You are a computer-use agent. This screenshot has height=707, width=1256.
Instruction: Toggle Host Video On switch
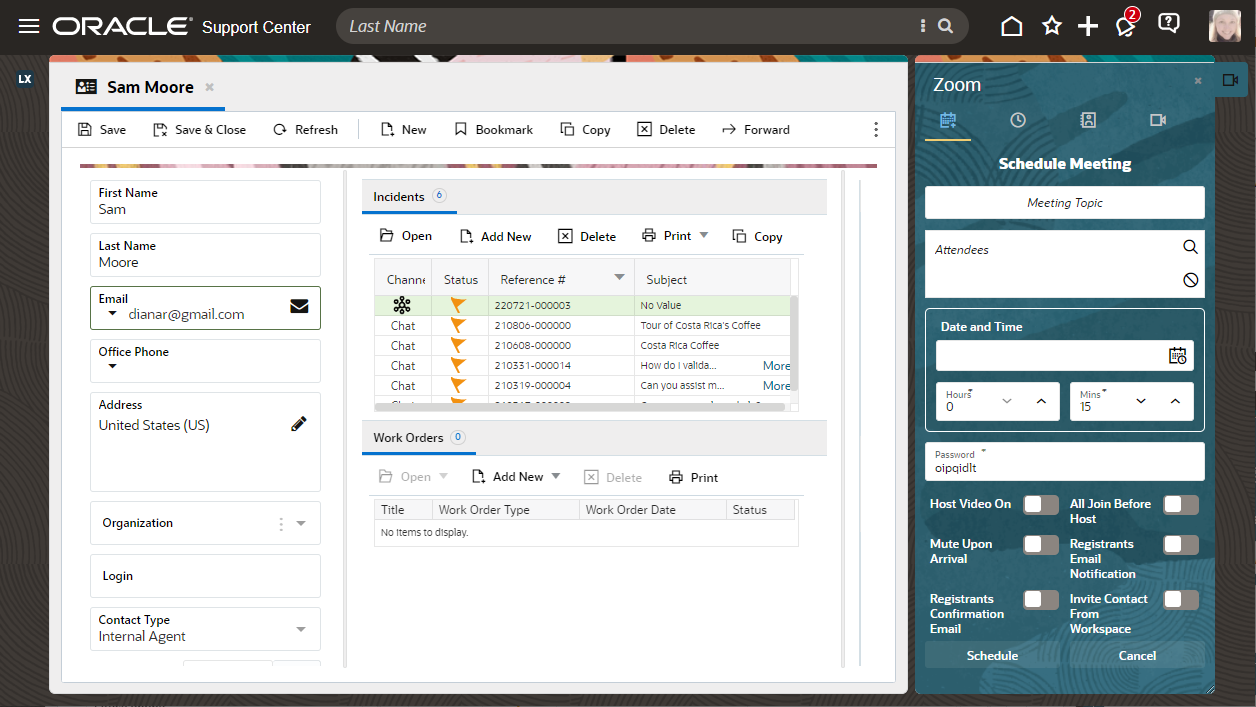tap(1041, 504)
